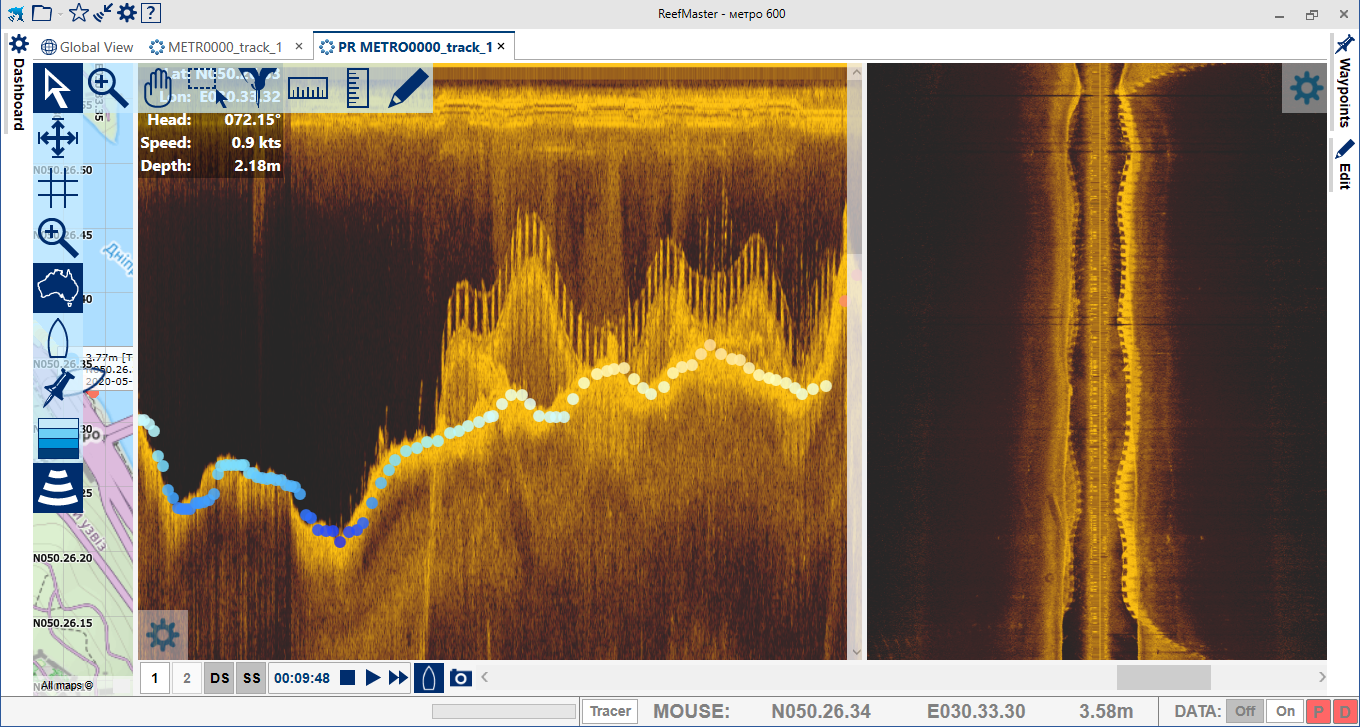Click the Speed value 0.9 kts
Screen dimensions: 1360x727
(256, 143)
